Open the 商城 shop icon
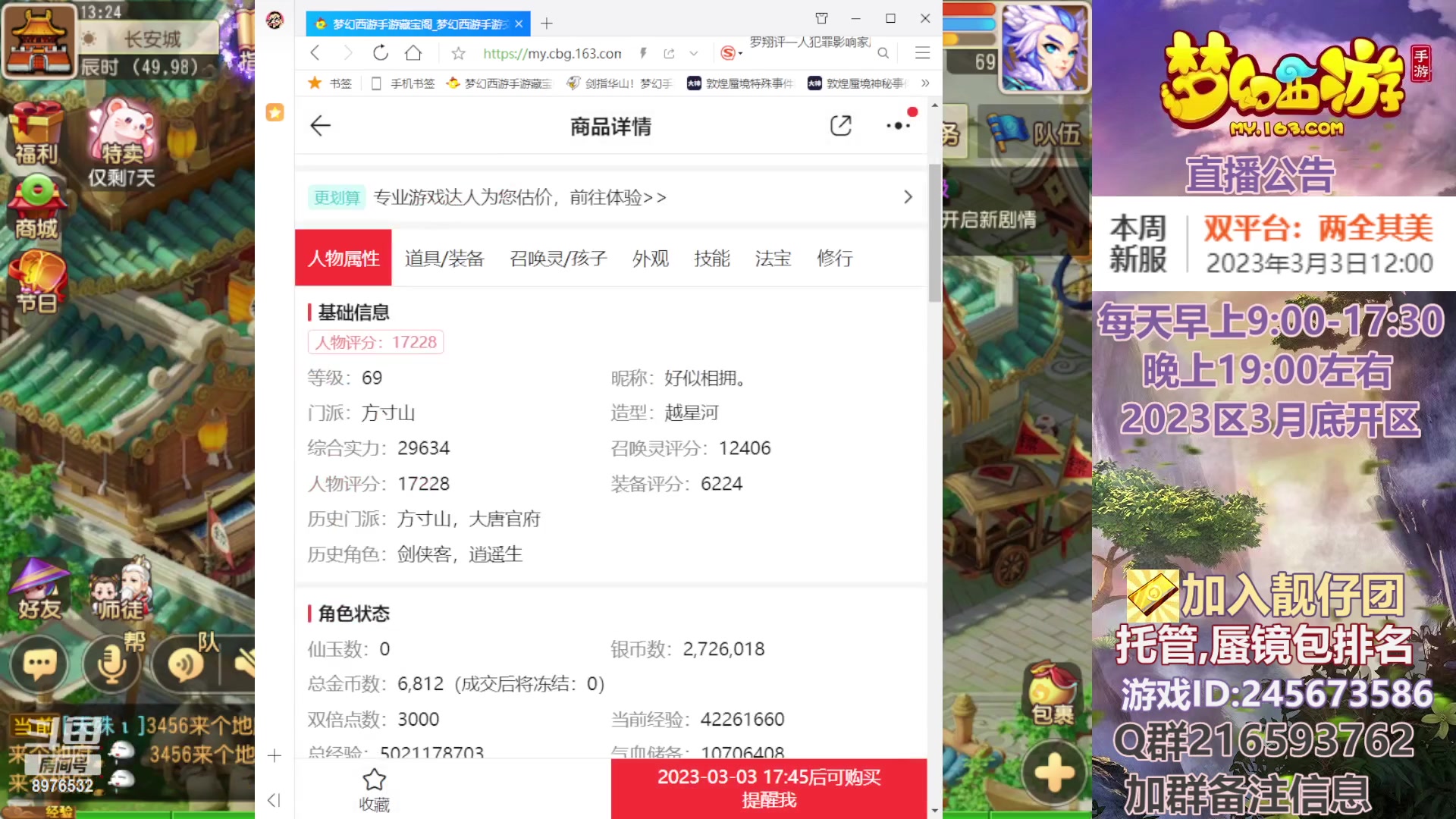 (x=36, y=206)
